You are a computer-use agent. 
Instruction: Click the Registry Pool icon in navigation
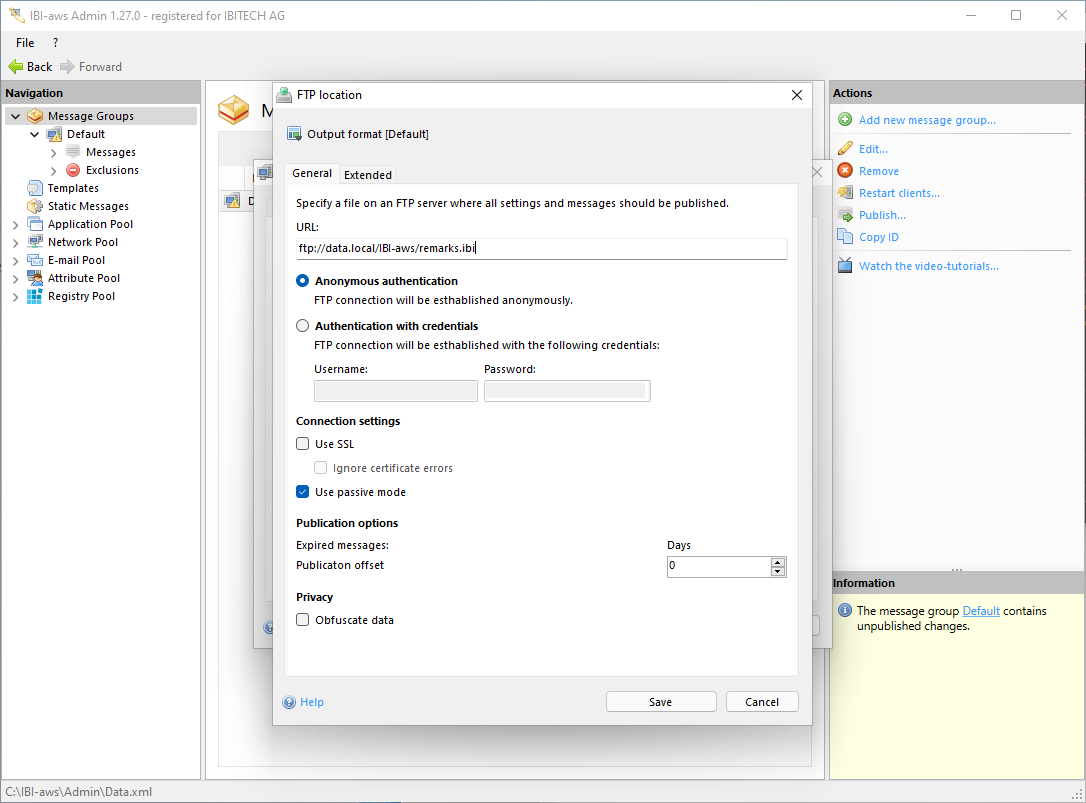(35, 296)
